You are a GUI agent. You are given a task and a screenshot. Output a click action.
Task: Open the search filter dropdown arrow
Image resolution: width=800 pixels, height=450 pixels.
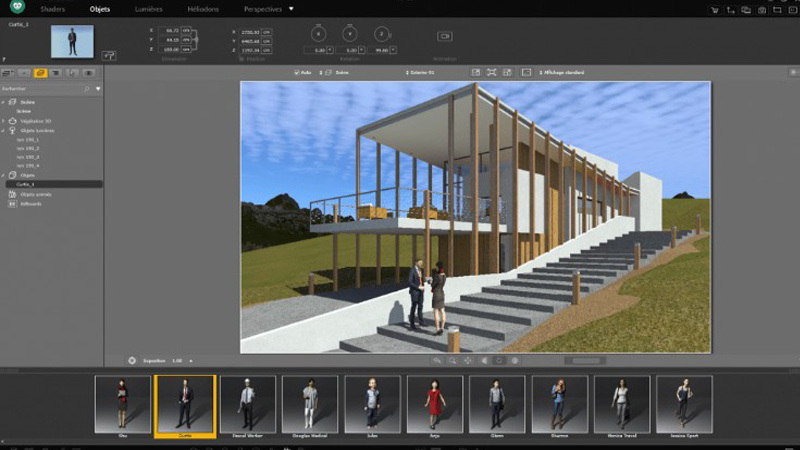(x=98, y=89)
